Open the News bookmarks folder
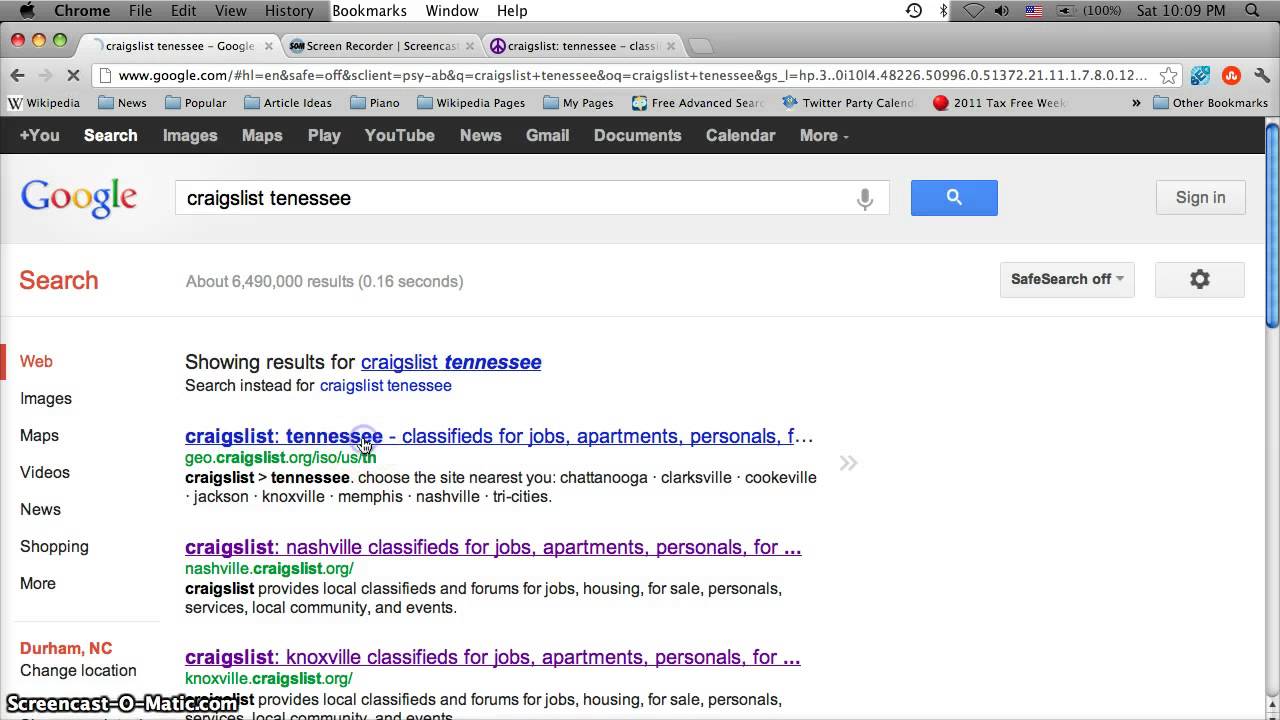This screenshot has width=1280, height=720. tap(122, 103)
